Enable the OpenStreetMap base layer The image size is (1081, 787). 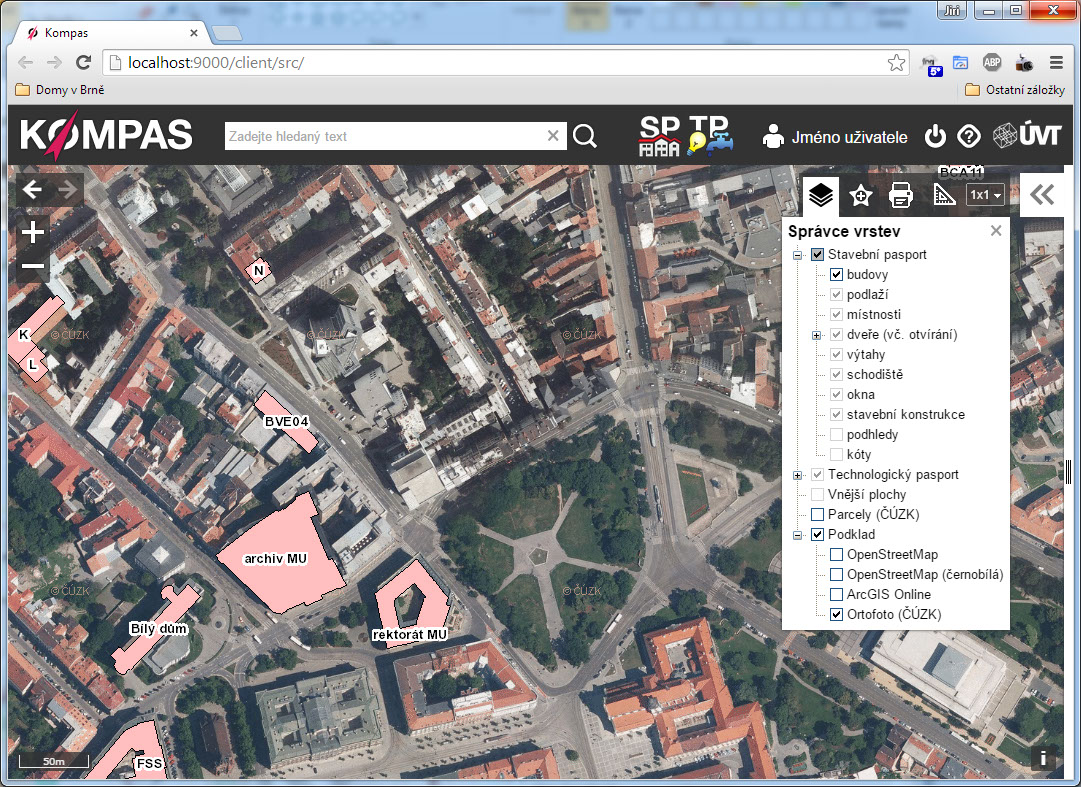tap(837, 555)
